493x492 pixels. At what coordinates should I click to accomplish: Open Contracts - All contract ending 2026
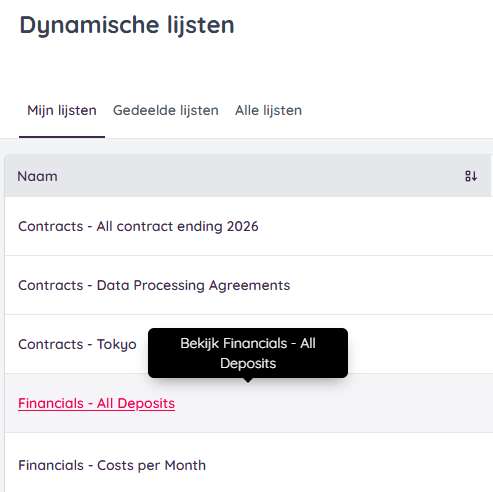[138, 226]
